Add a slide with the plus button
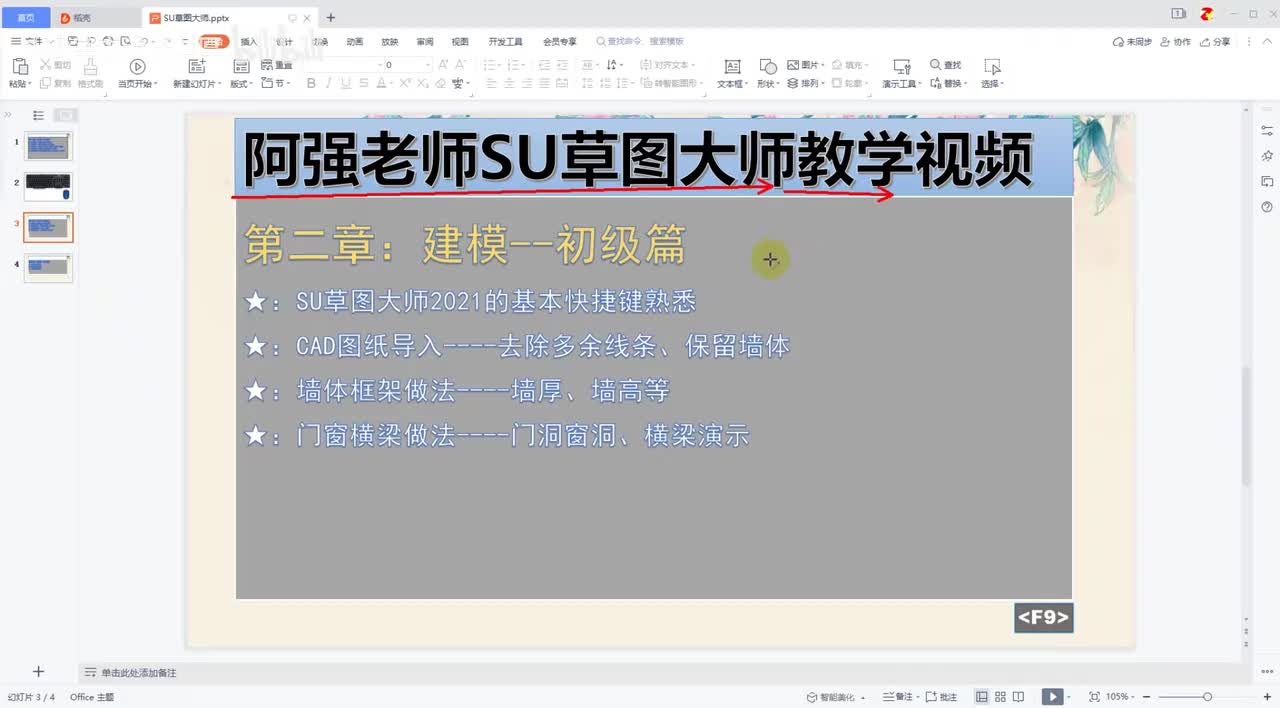 [38, 672]
